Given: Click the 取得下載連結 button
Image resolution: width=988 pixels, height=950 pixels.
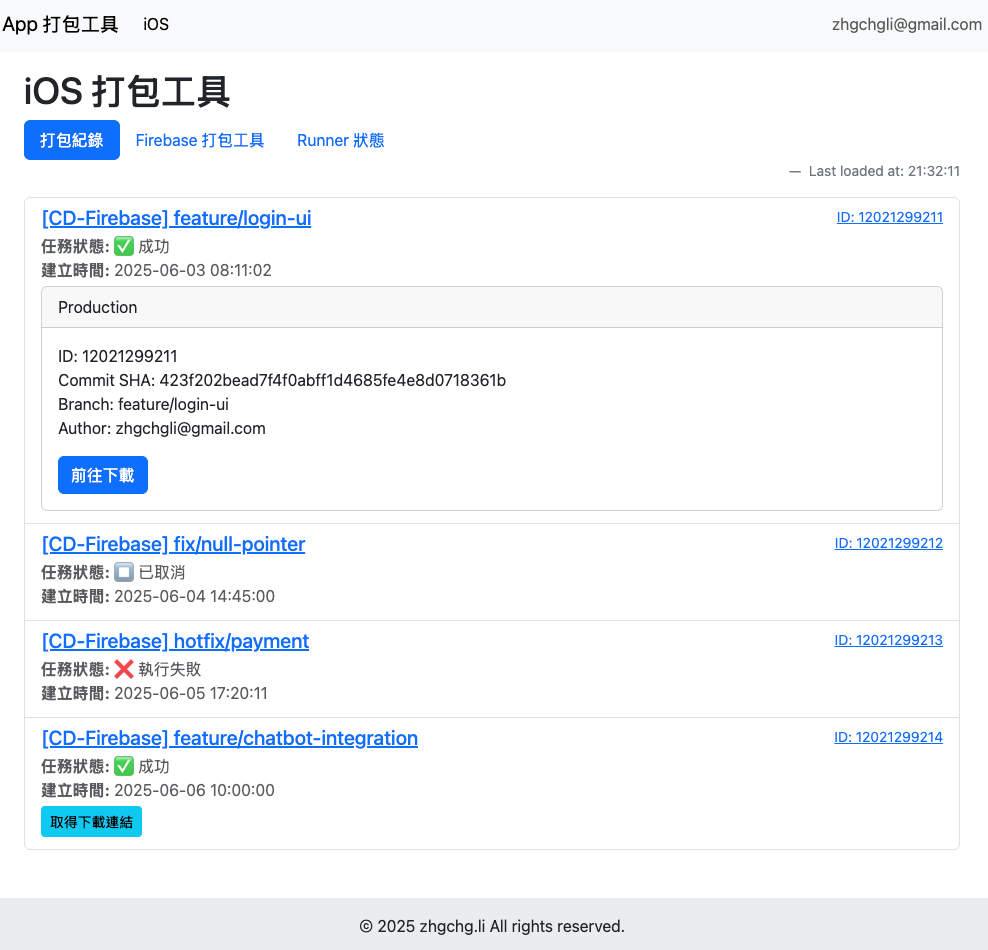Looking at the screenshot, I should 91,821.
